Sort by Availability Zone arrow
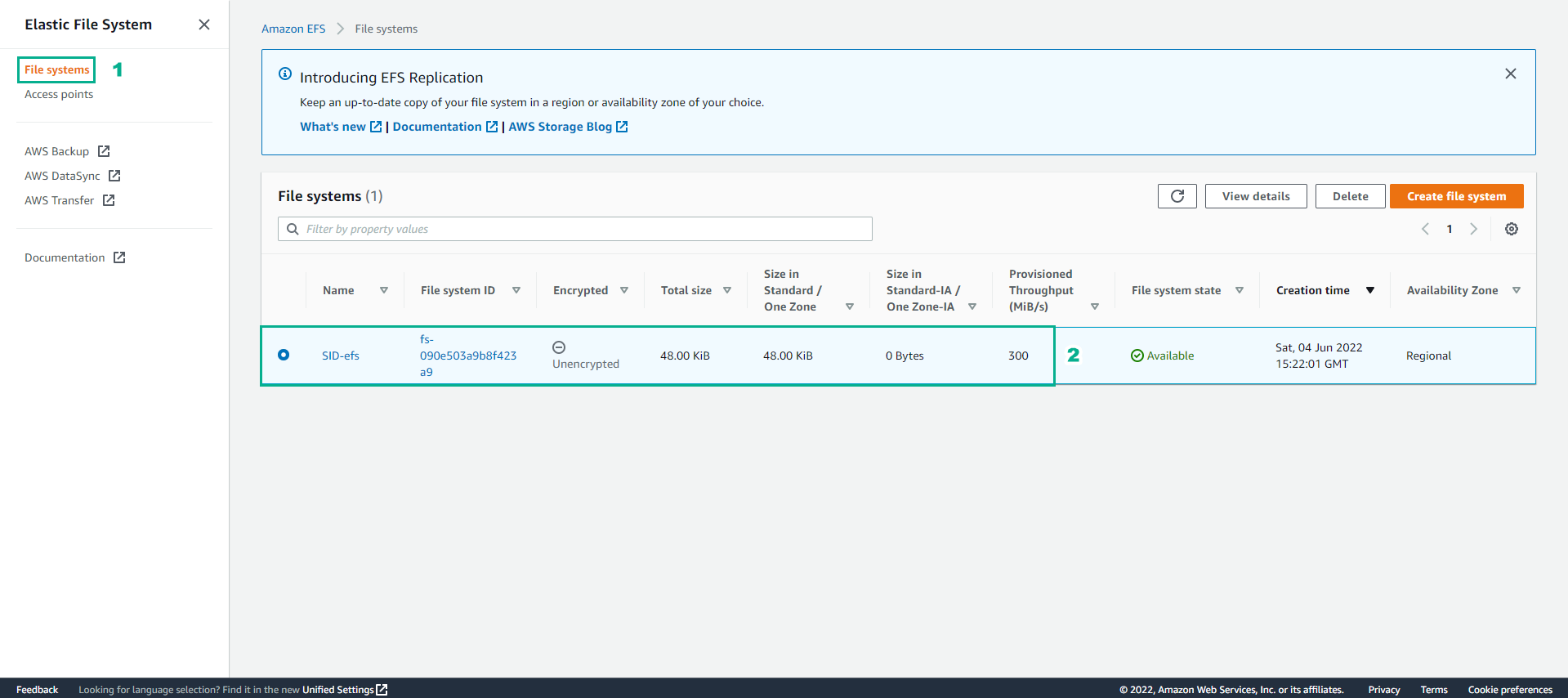This screenshot has width=1568, height=698. (x=1517, y=290)
